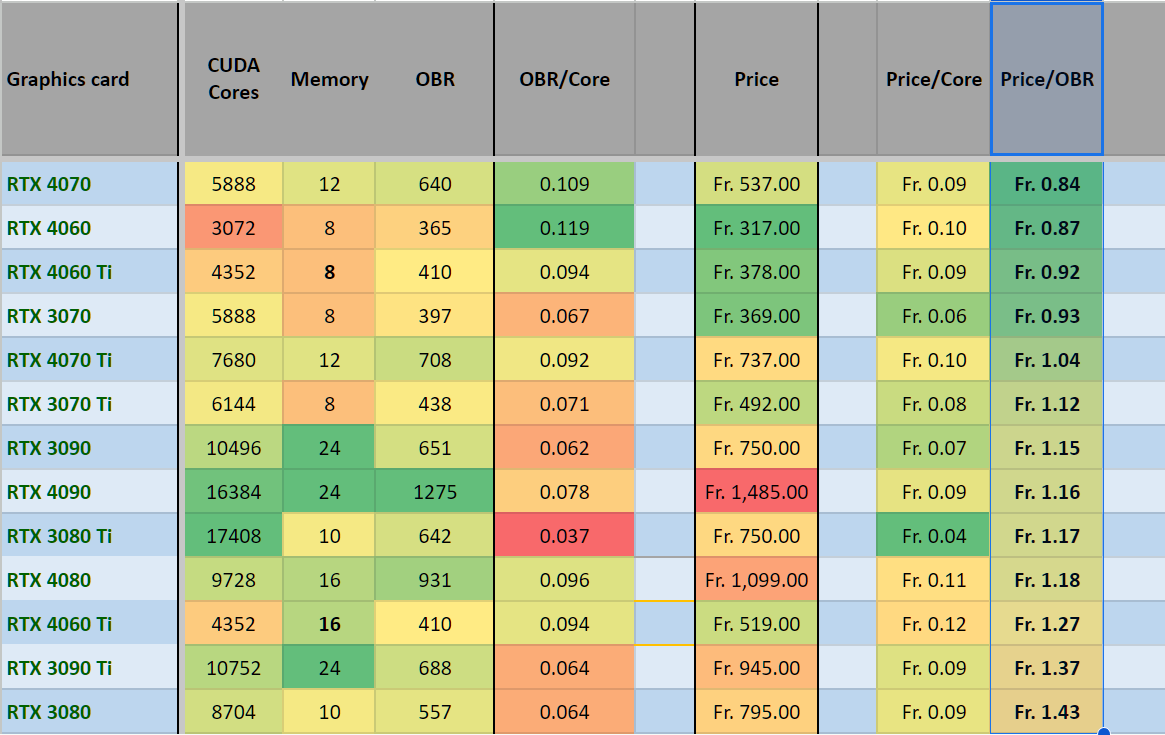Image resolution: width=1165 pixels, height=735 pixels.
Task: Click the bold 16 memory cell
Action: pos(329,624)
